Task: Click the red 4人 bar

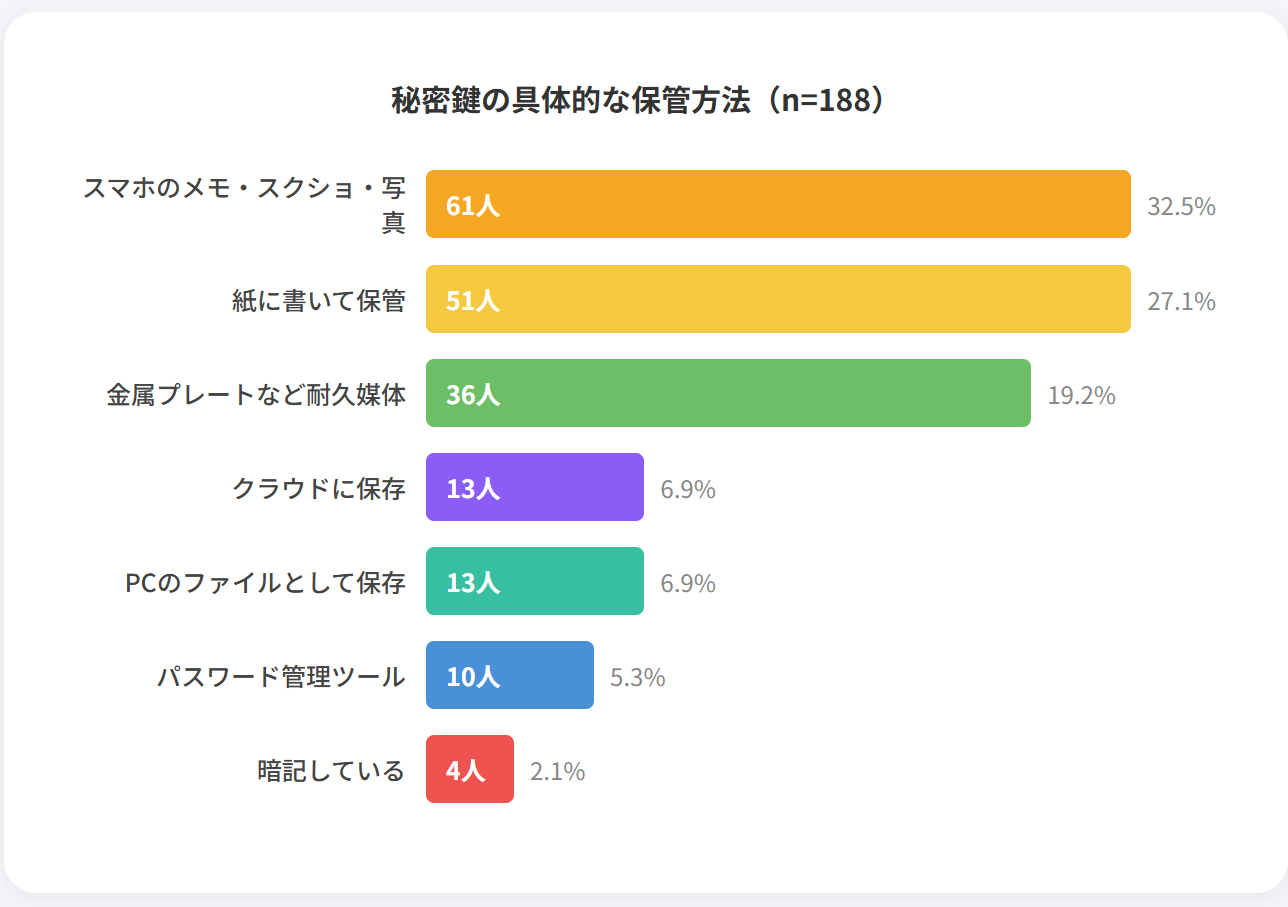Action: click(x=470, y=769)
